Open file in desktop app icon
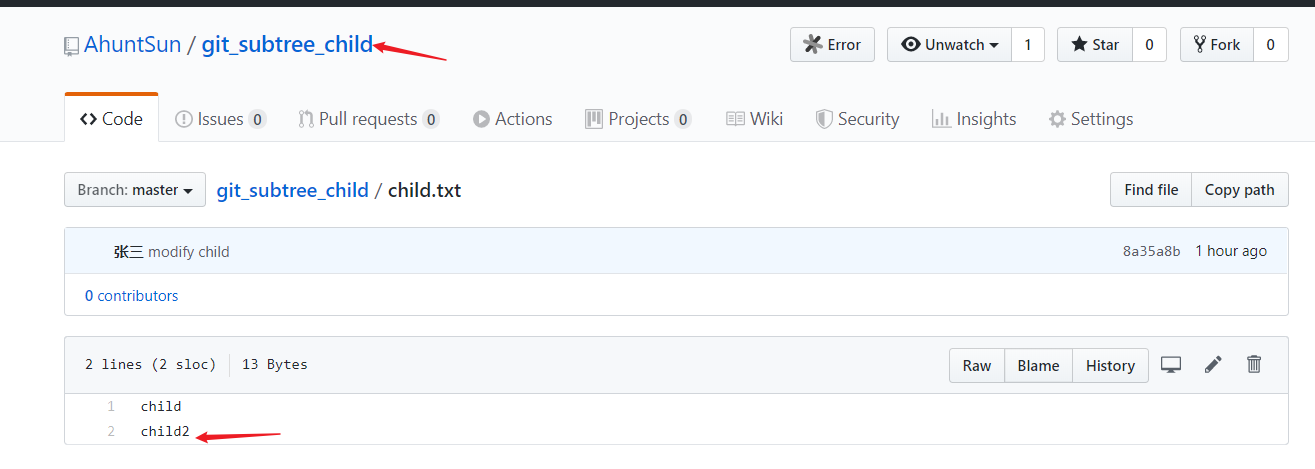 click(x=1171, y=365)
